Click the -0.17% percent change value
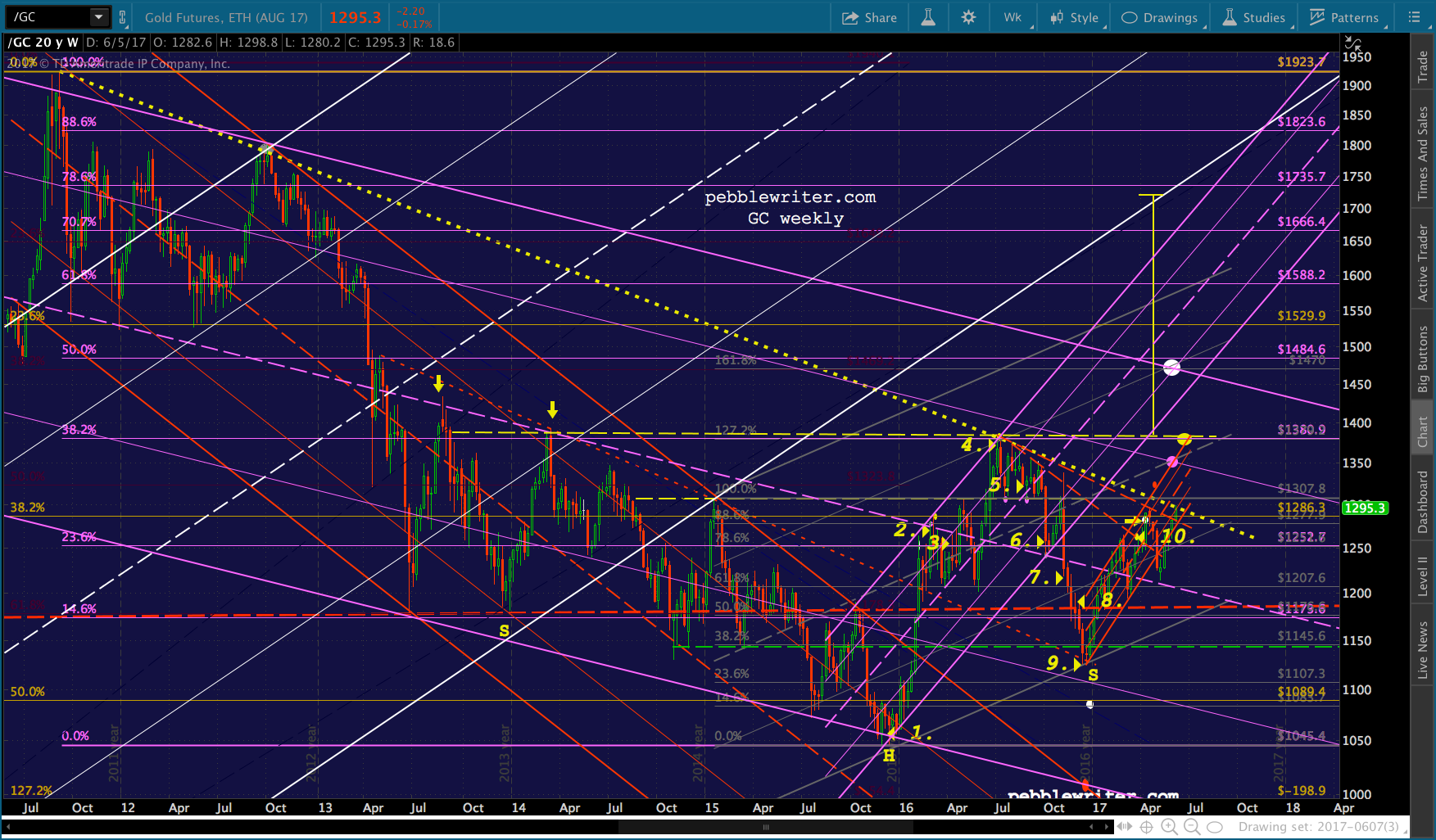The width and height of the screenshot is (1436, 840). tap(415, 25)
